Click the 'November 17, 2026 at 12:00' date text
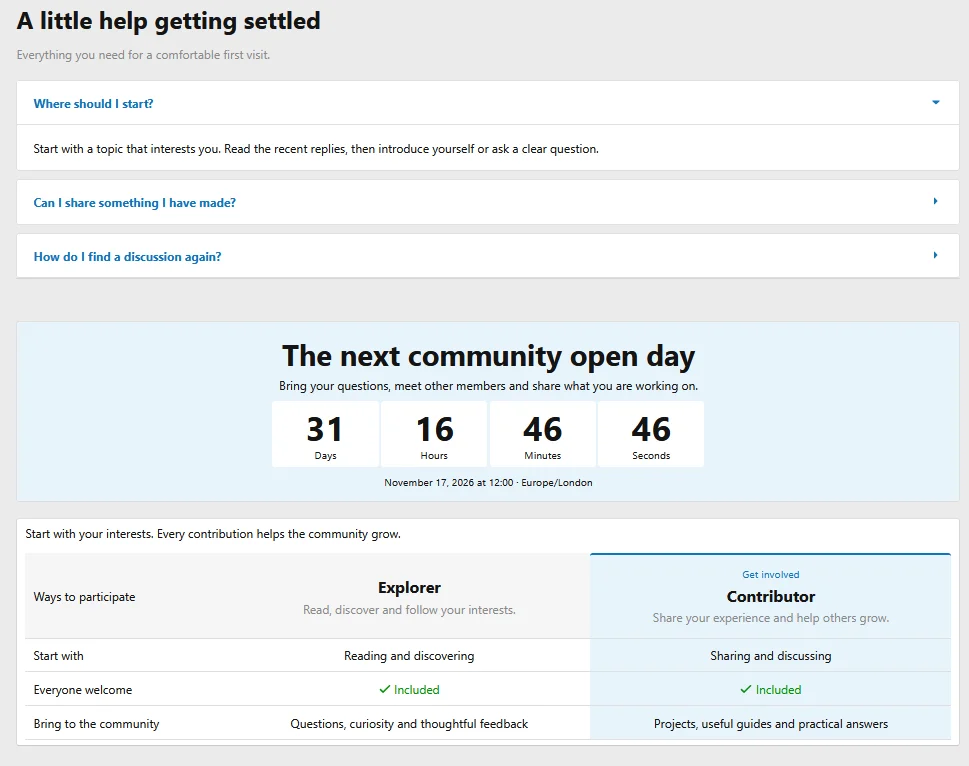969x766 pixels. tap(449, 482)
